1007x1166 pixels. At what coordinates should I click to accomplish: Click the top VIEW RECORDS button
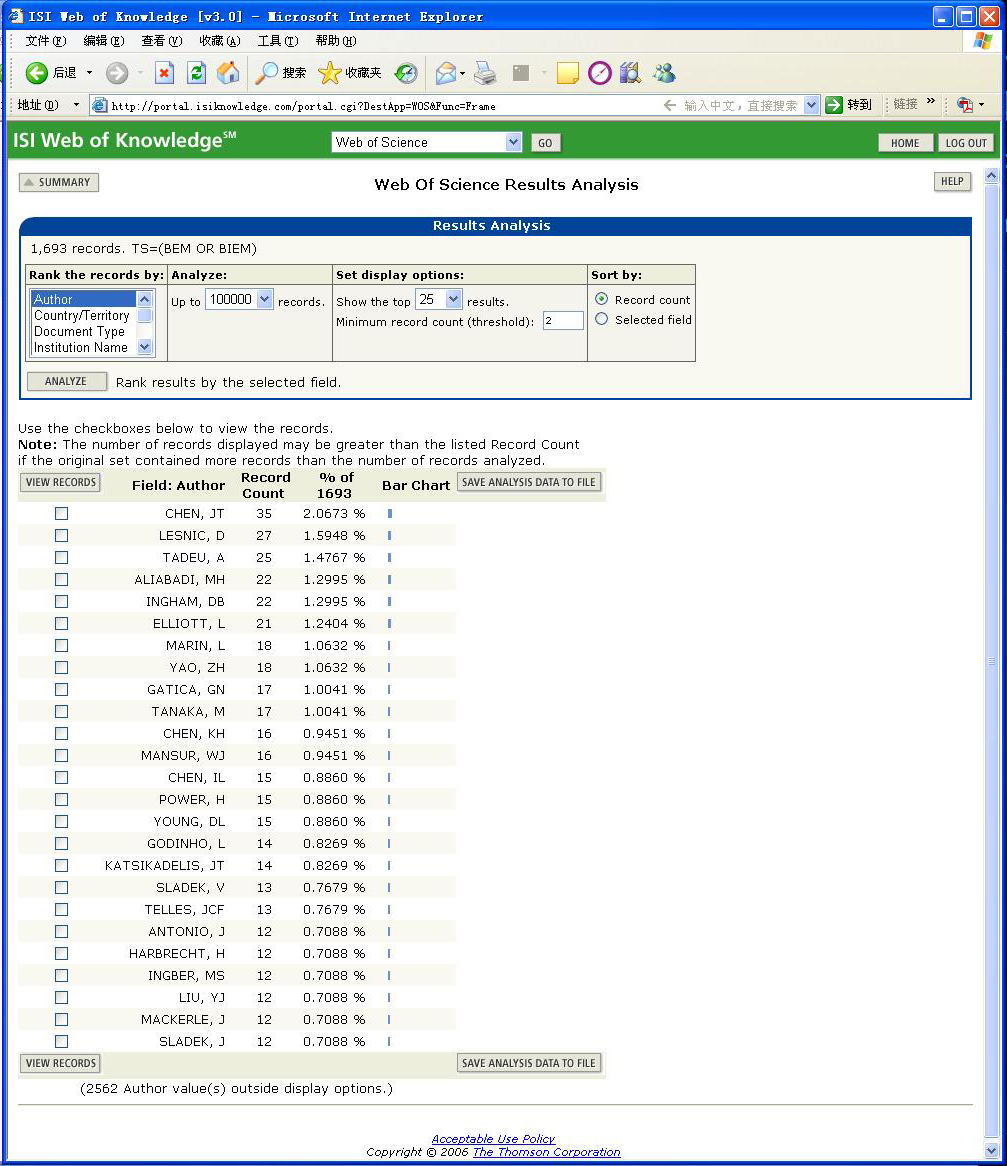coord(60,482)
